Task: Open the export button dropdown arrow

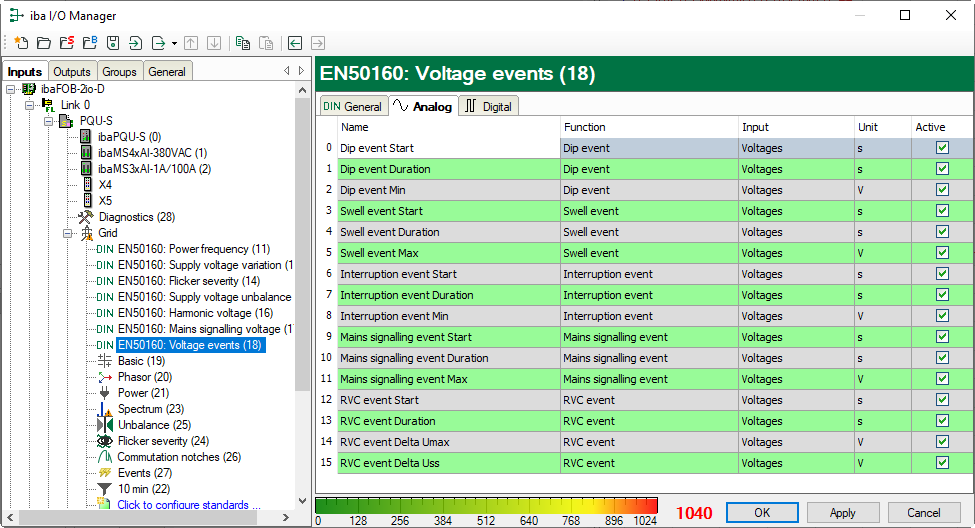Action: tap(174, 43)
